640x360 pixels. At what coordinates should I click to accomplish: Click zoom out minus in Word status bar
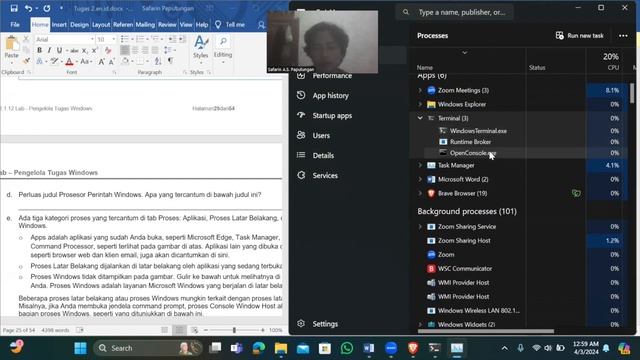[206, 330]
